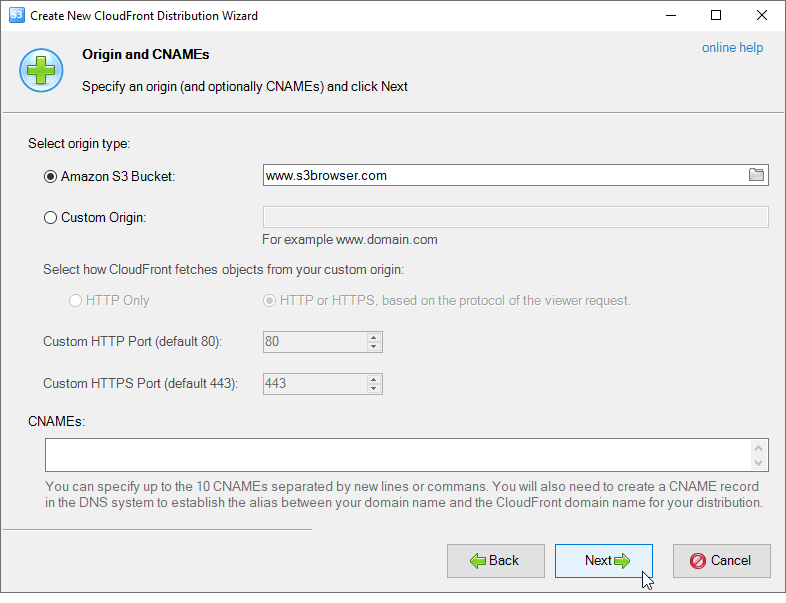Maximize the wizard window
This screenshot has width=786, height=603.
[716, 16]
